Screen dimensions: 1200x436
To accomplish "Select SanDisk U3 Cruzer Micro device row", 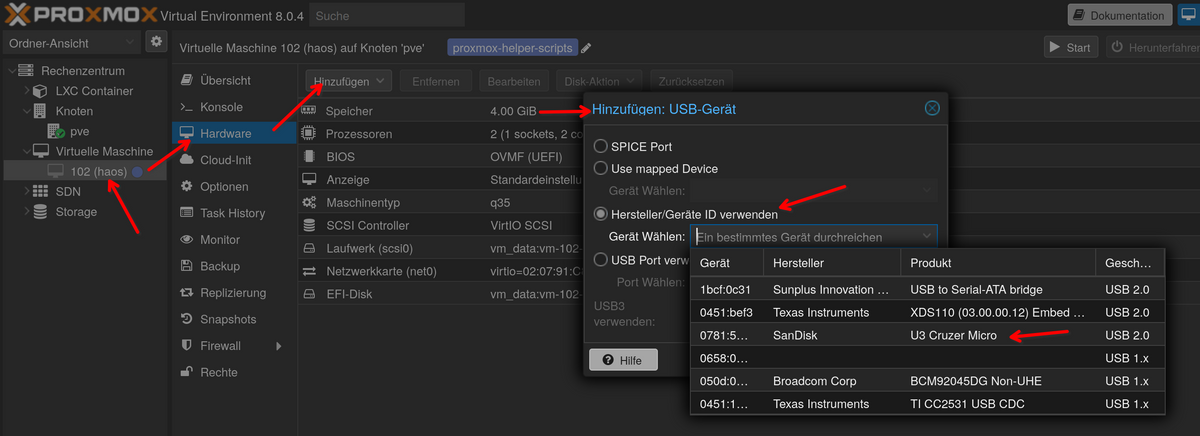I will (927, 335).
